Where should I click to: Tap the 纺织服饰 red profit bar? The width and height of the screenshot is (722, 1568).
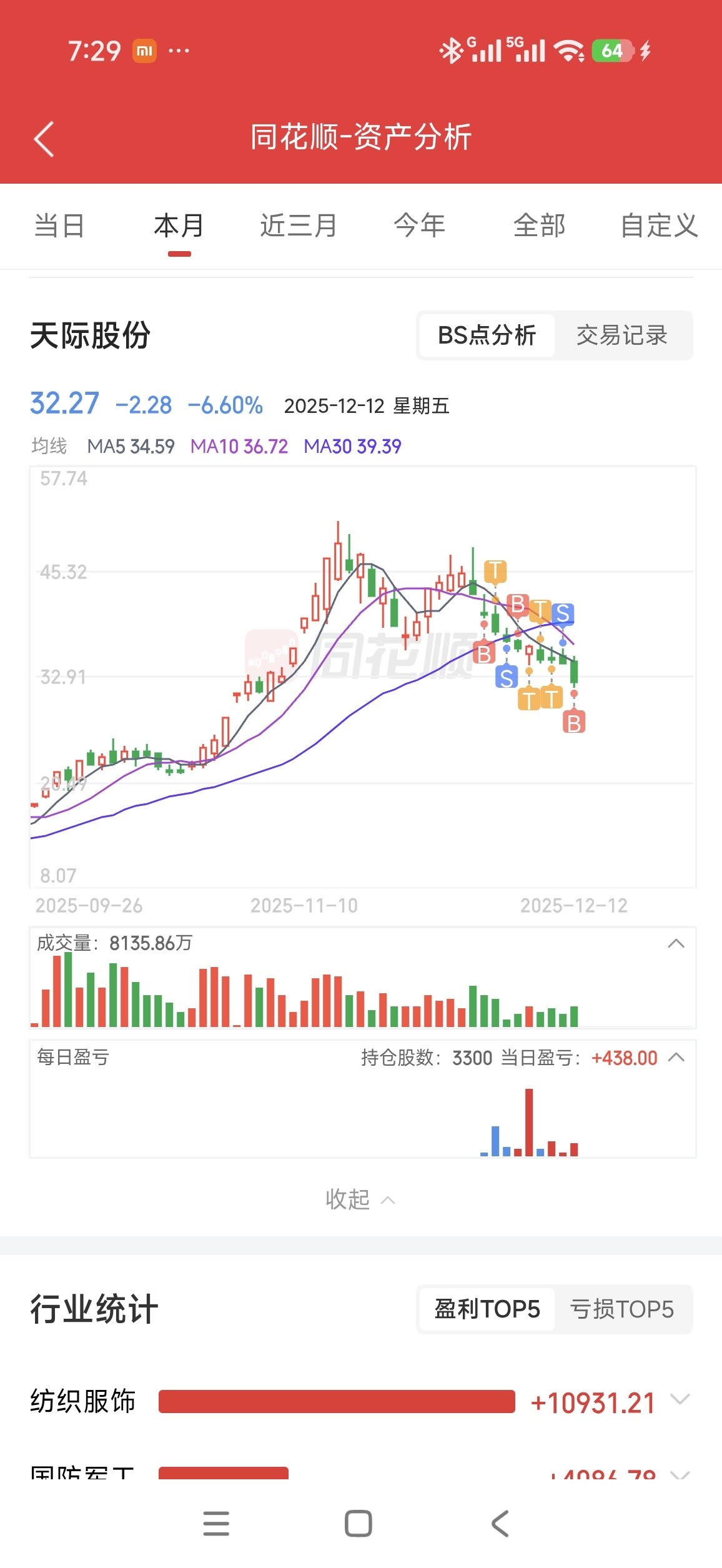coord(337,1401)
